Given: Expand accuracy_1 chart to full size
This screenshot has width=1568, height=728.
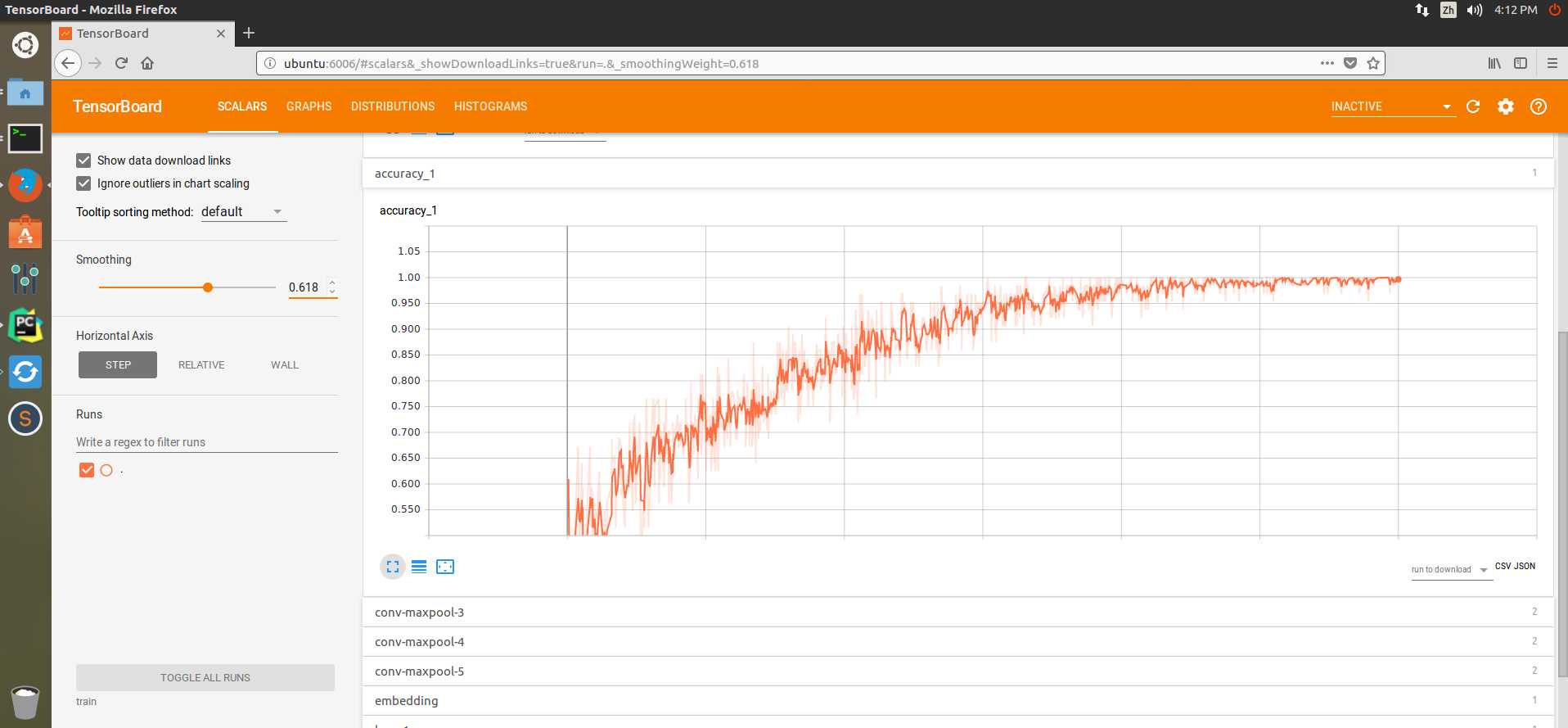Looking at the screenshot, I should pos(393,567).
